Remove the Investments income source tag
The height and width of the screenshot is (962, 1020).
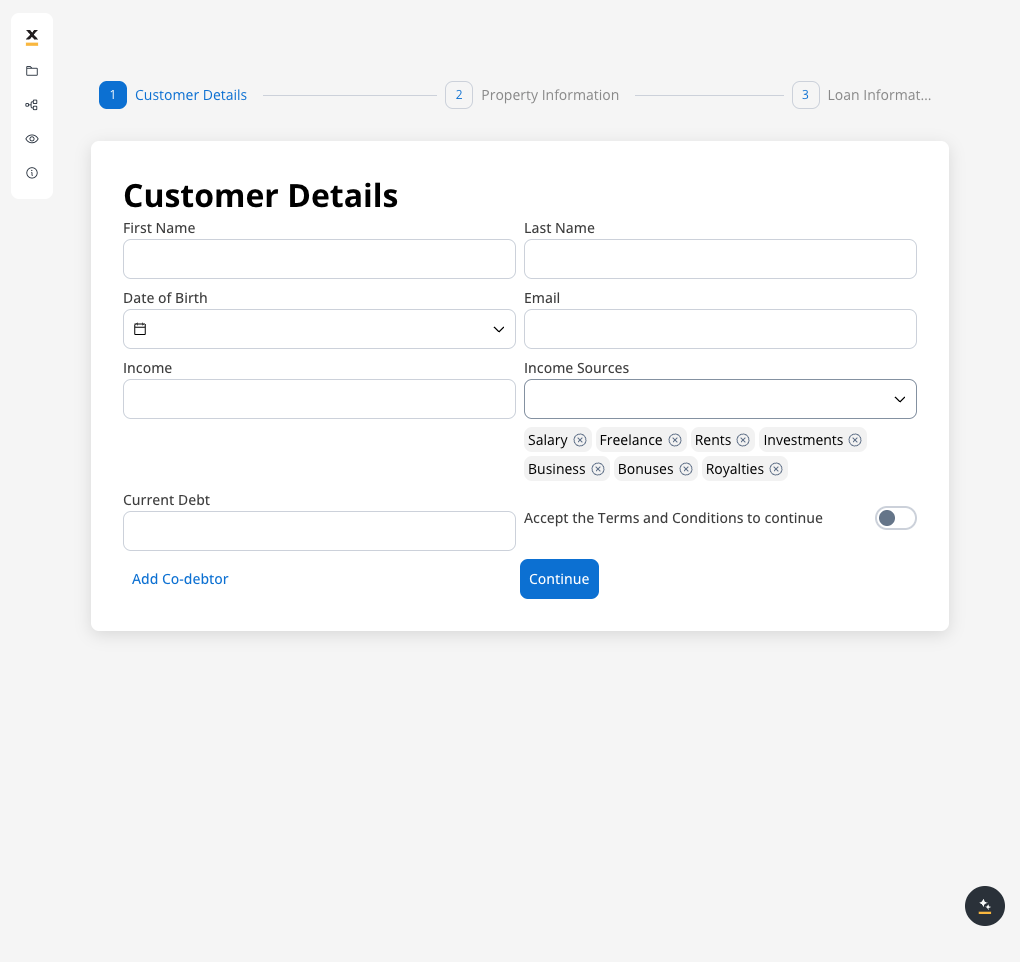pos(855,440)
